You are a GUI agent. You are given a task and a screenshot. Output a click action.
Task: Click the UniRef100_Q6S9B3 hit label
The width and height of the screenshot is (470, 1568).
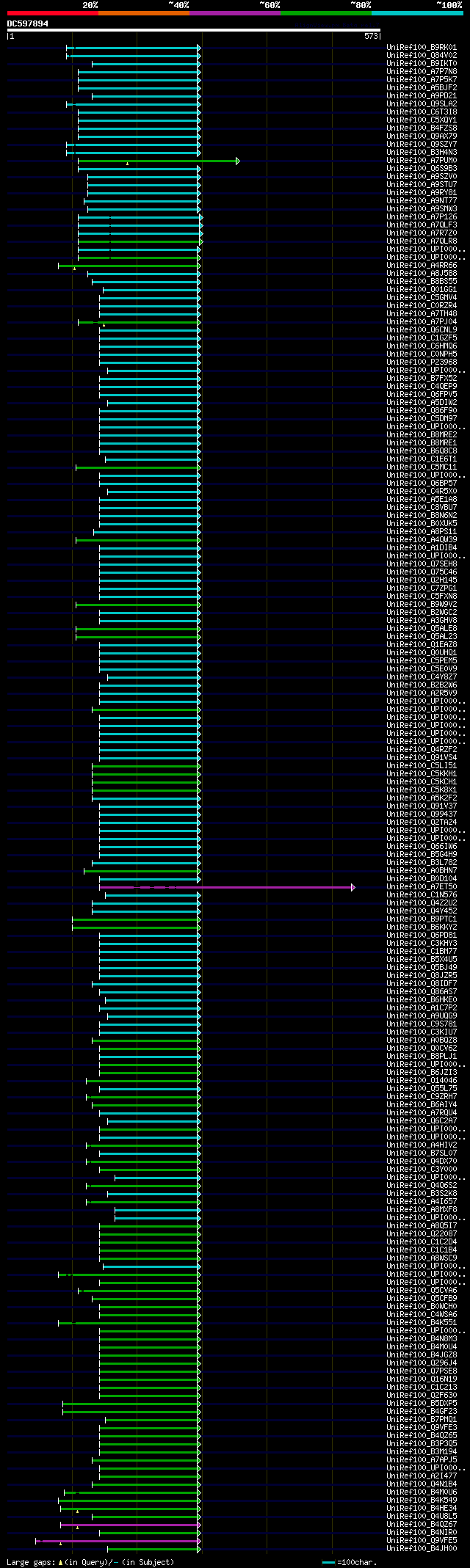click(x=422, y=169)
